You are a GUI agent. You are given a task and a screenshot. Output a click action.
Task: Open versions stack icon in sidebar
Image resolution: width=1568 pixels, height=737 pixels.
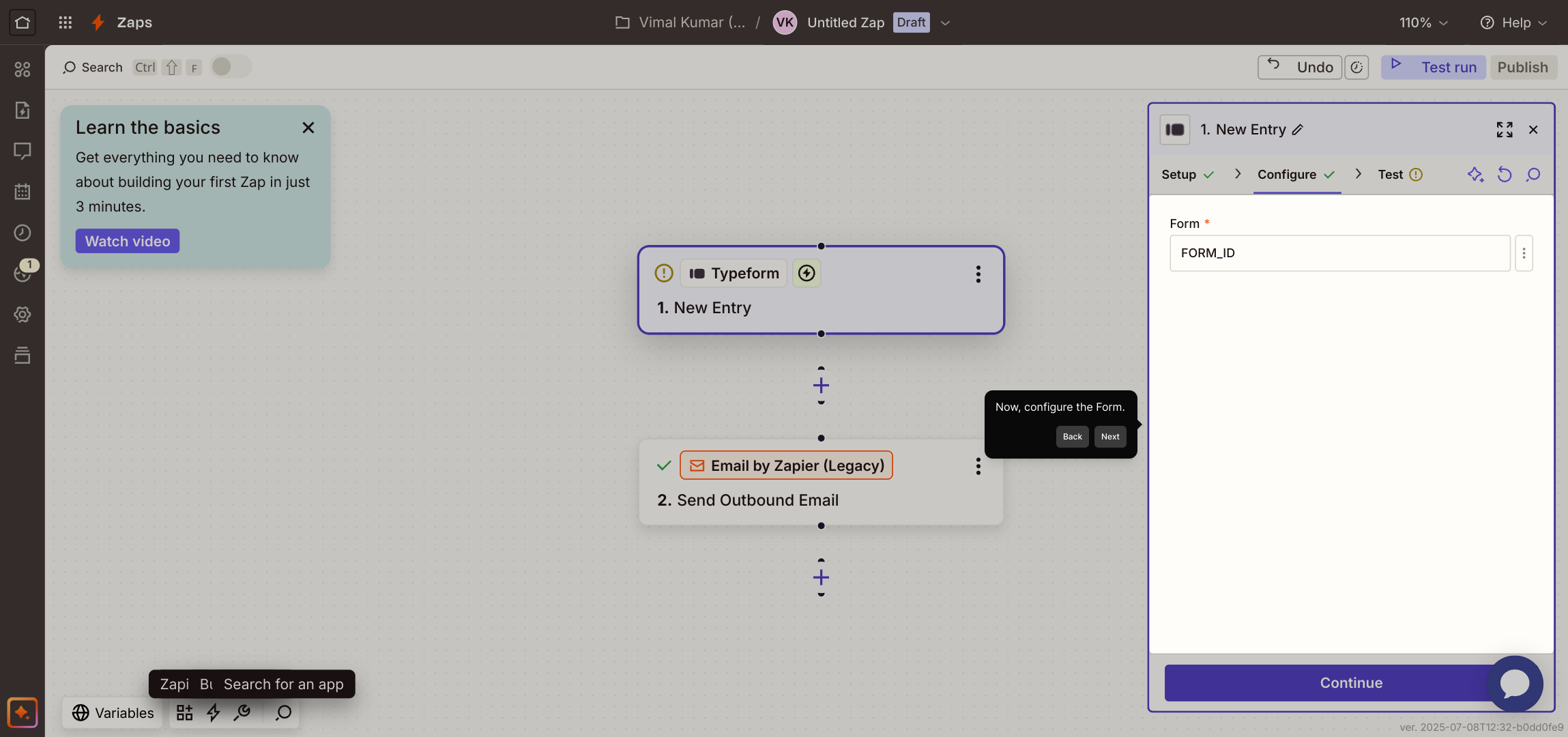[x=23, y=356]
